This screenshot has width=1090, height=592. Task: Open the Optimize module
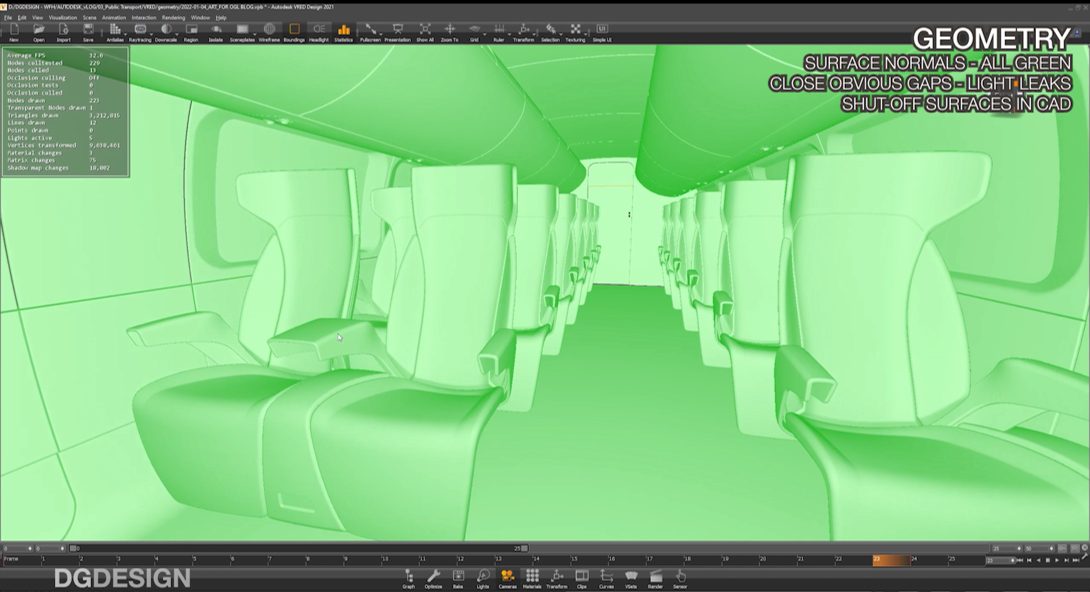[x=433, y=577]
